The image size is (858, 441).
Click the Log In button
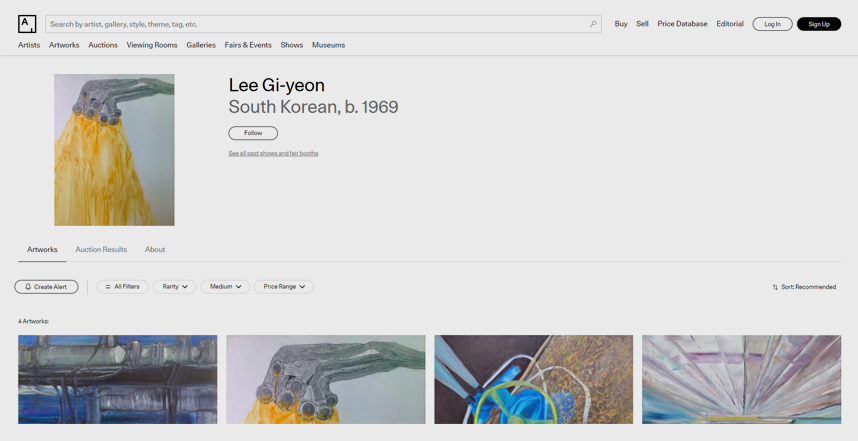coord(772,24)
